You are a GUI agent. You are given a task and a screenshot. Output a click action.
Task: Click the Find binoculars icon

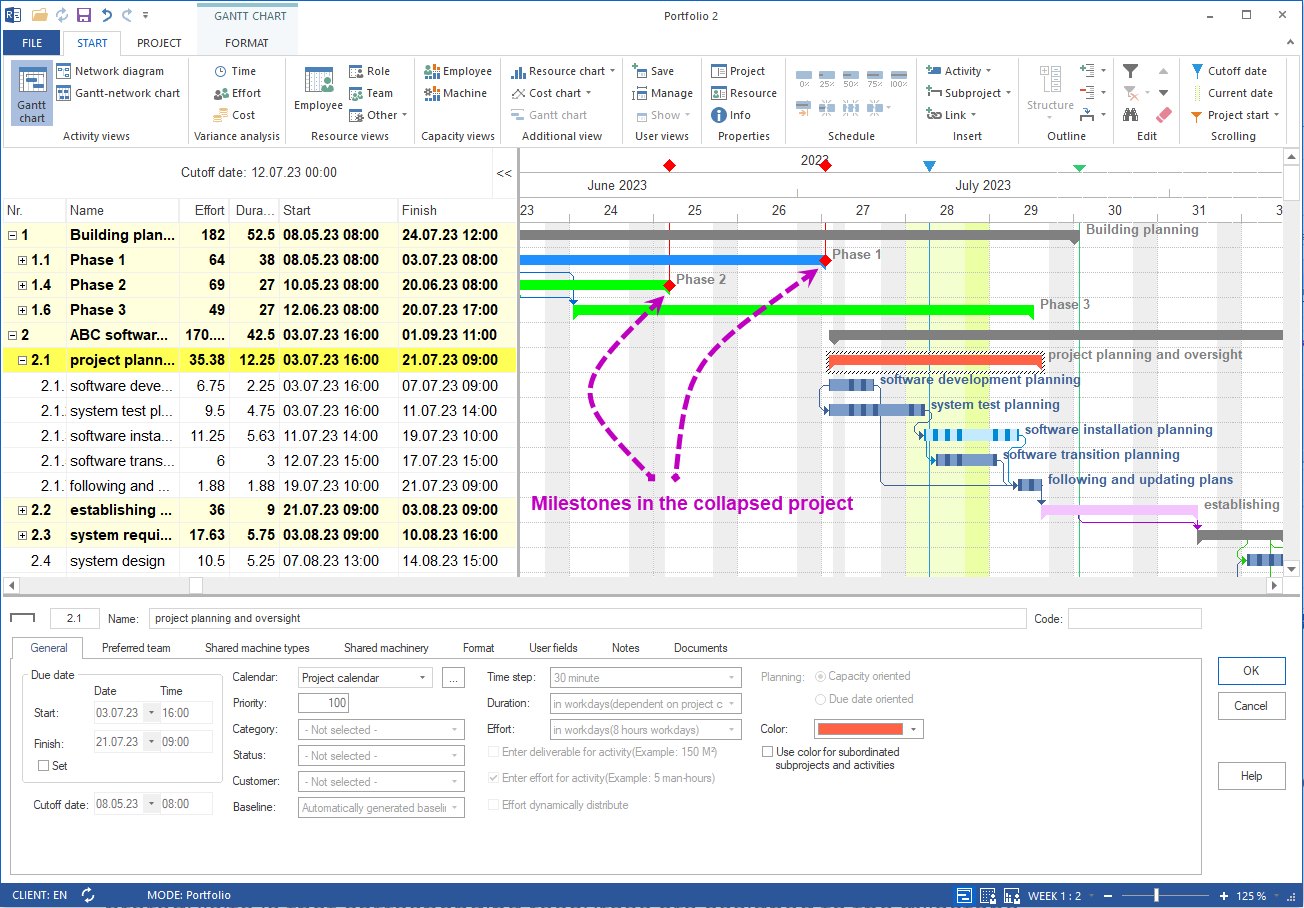(x=1130, y=115)
